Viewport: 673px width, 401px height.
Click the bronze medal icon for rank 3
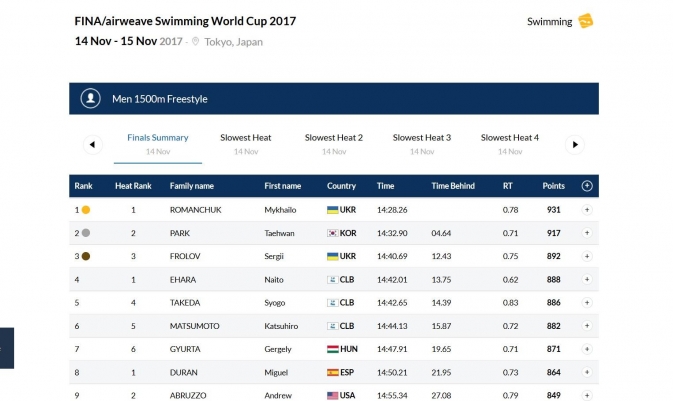(86, 256)
